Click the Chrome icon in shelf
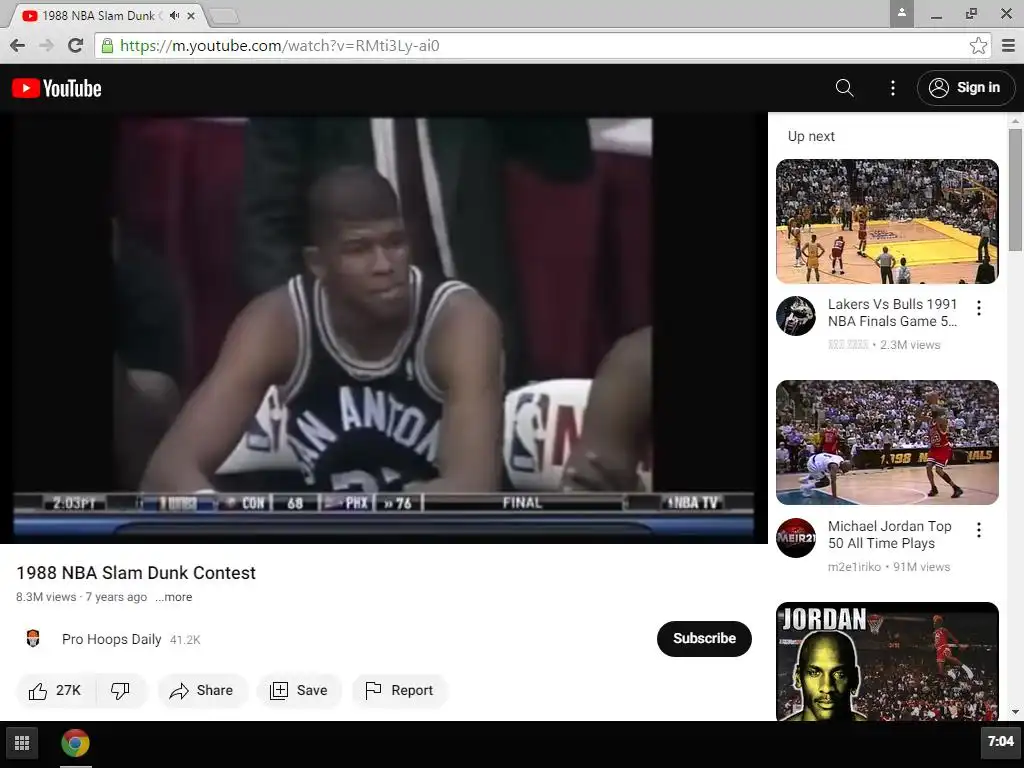The image size is (1024, 768). coord(76,743)
